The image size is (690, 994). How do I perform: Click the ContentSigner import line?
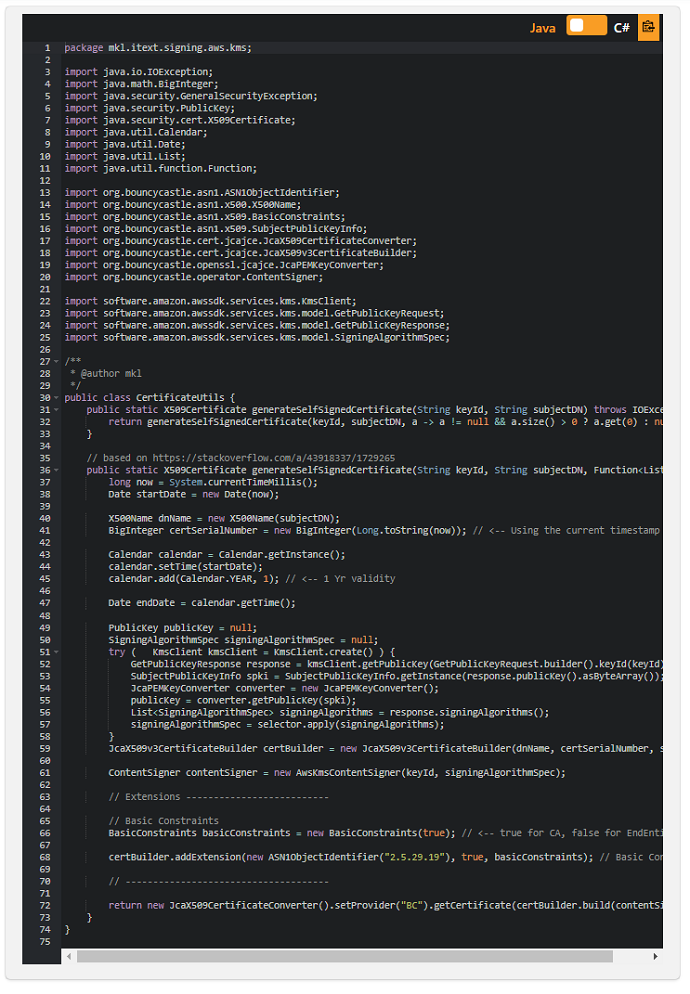pos(193,276)
